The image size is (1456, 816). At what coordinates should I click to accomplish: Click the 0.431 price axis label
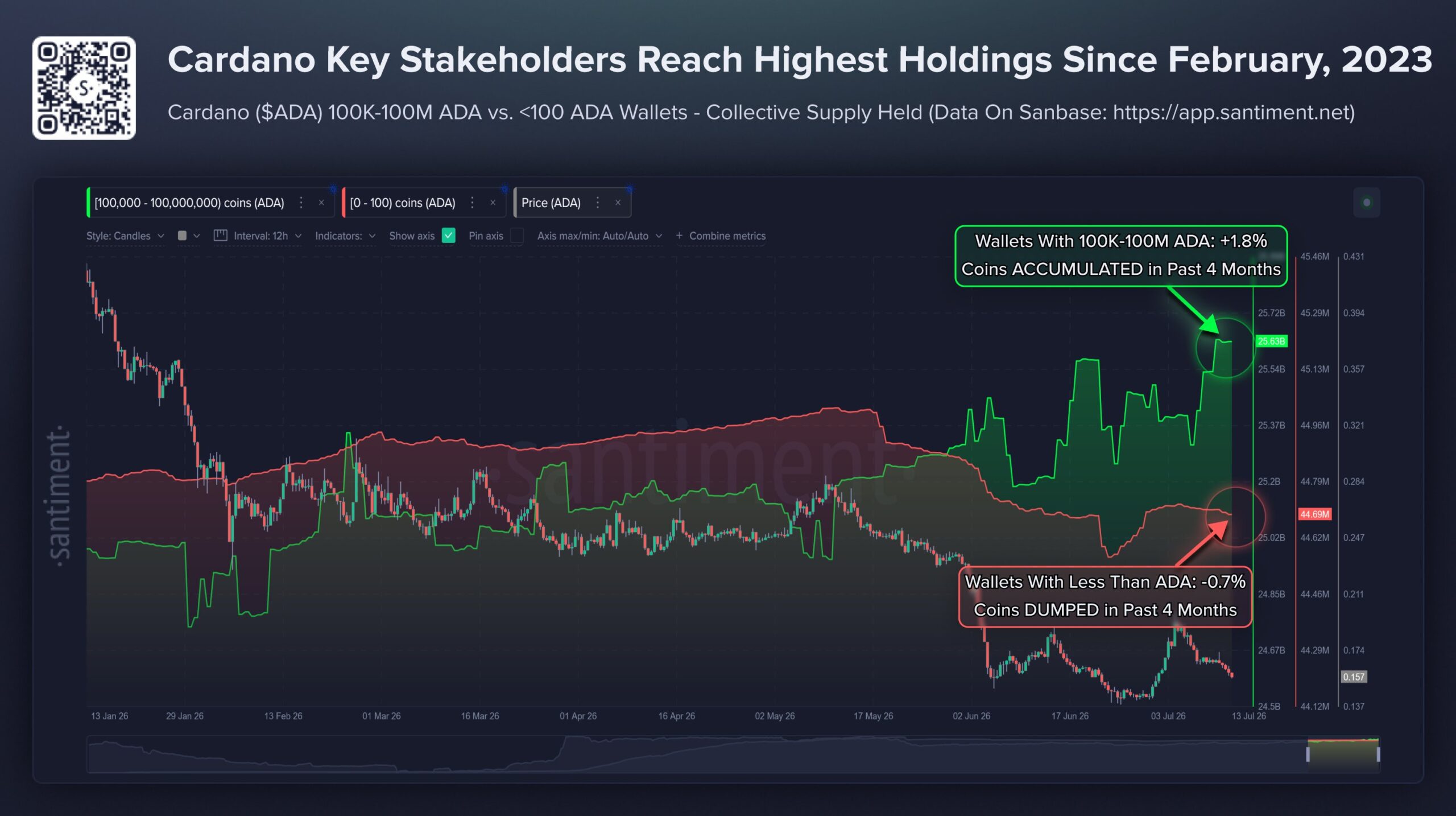1354,257
